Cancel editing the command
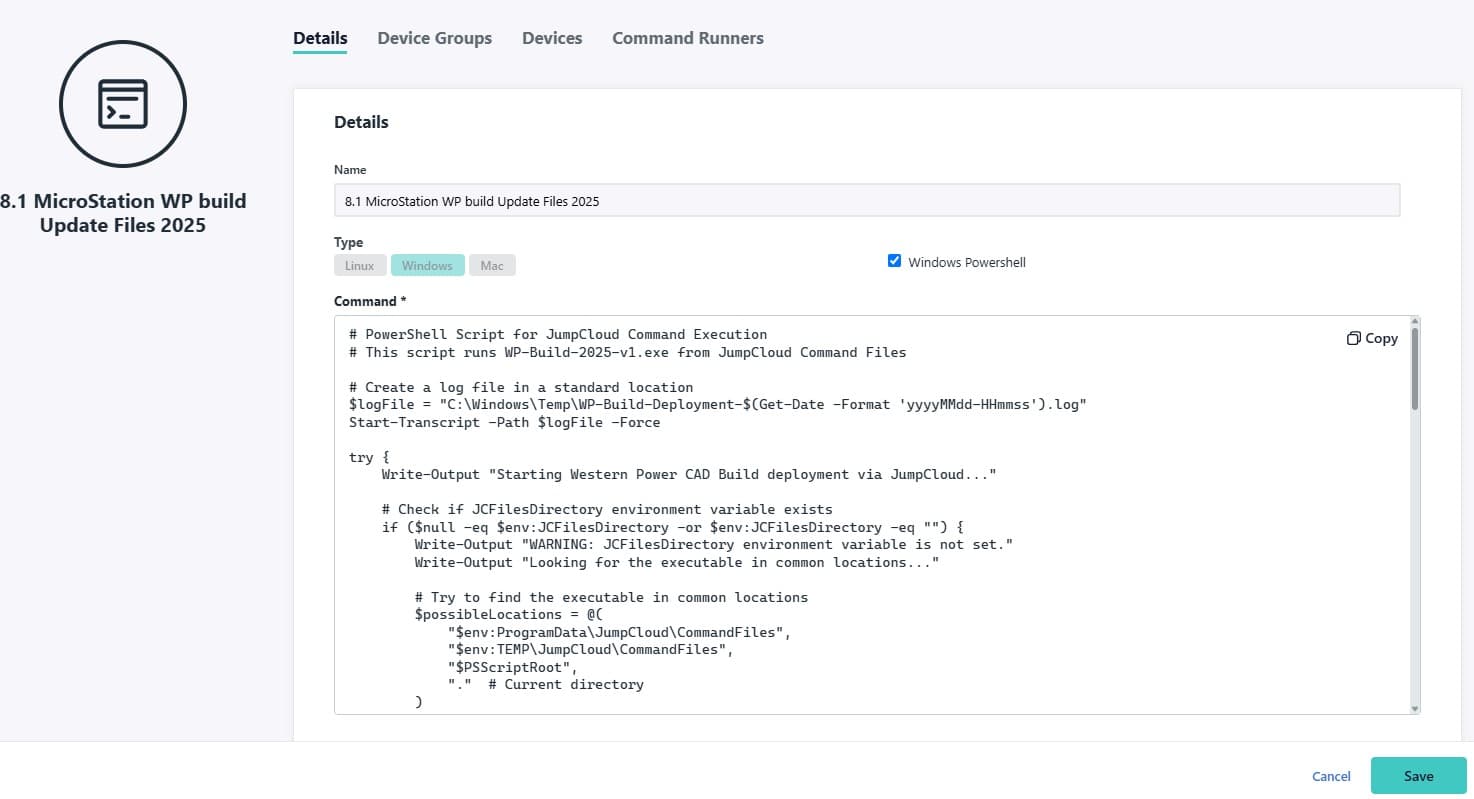Screen dimensions: 1474x799 click(1330, 776)
